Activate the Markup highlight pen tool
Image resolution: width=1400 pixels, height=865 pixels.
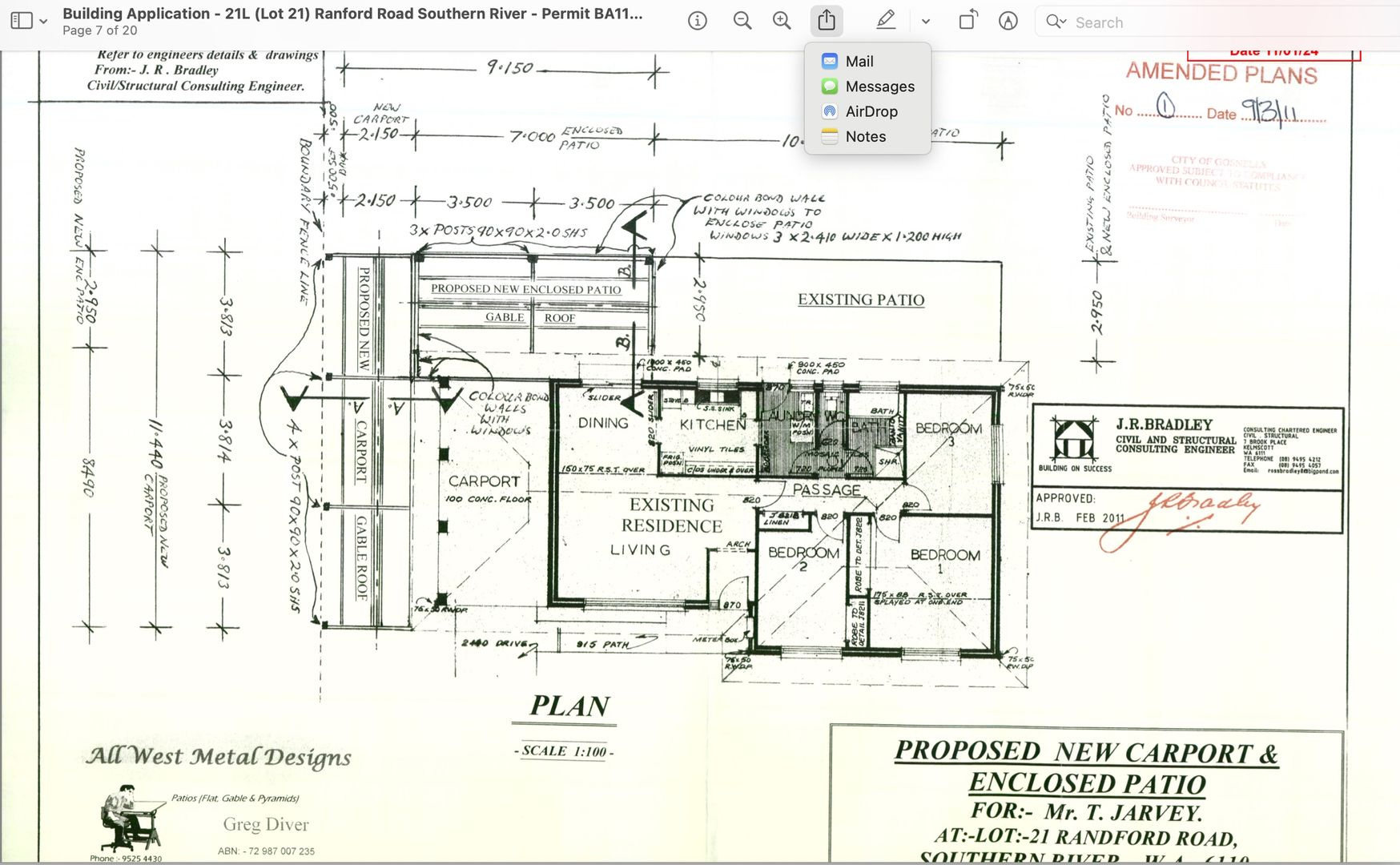(886, 22)
